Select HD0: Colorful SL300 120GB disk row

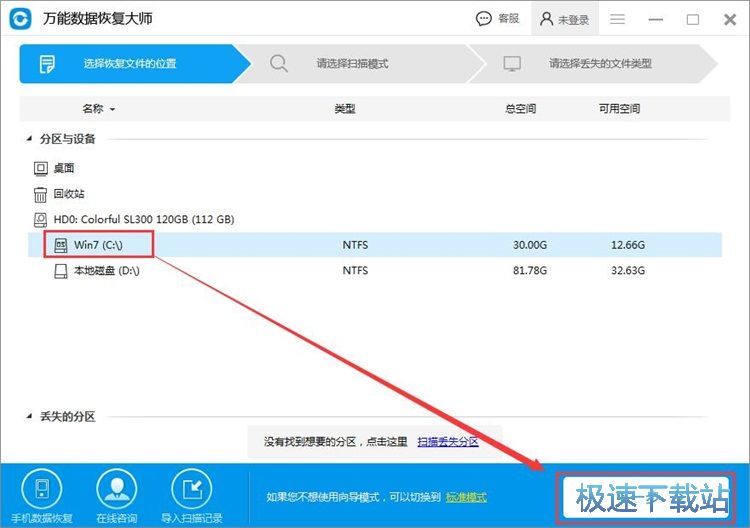[x=144, y=220]
